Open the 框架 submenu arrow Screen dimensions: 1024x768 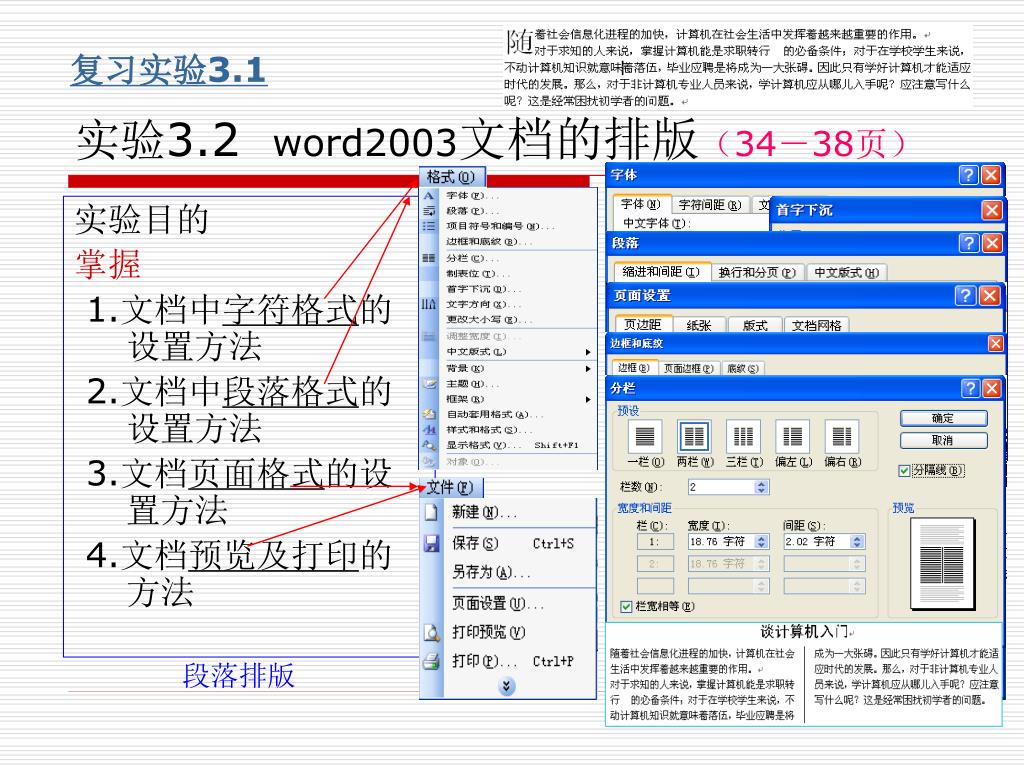(588, 399)
